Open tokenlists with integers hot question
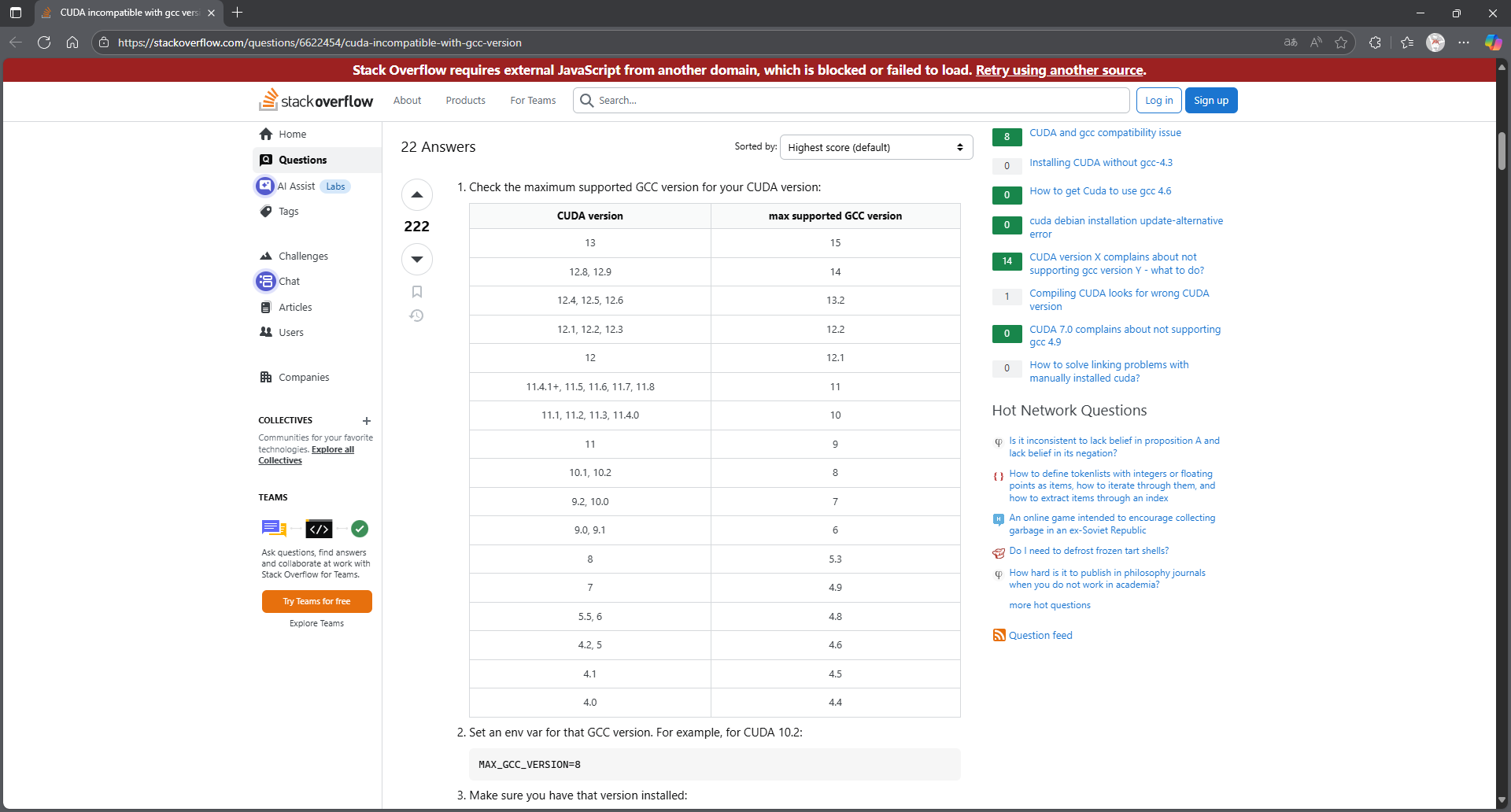The image size is (1511, 812). point(1112,485)
